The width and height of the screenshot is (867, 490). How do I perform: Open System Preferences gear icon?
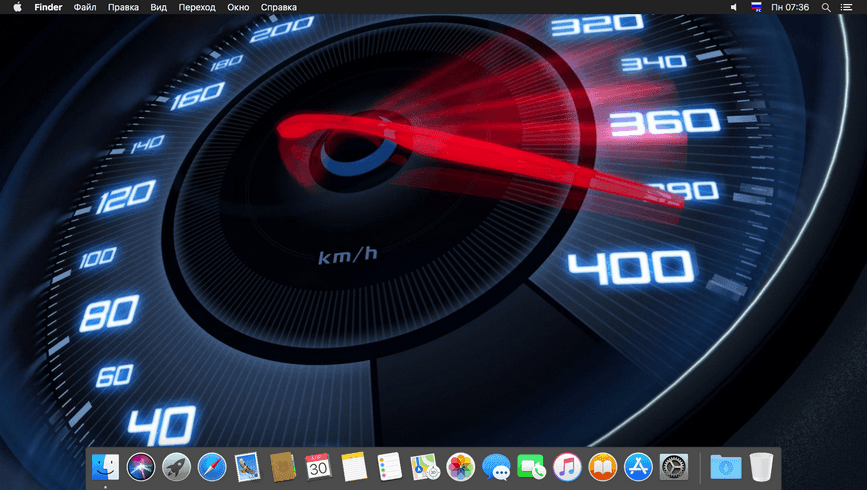point(673,467)
